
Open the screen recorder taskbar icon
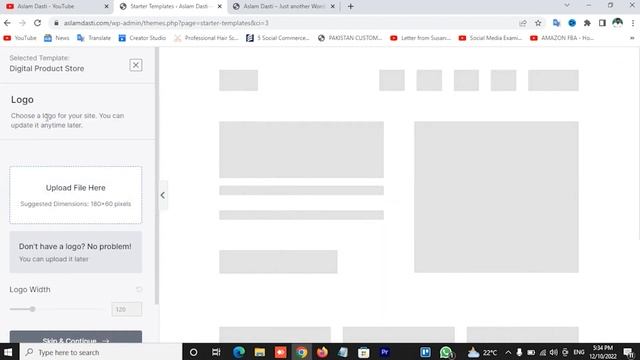coord(280,352)
